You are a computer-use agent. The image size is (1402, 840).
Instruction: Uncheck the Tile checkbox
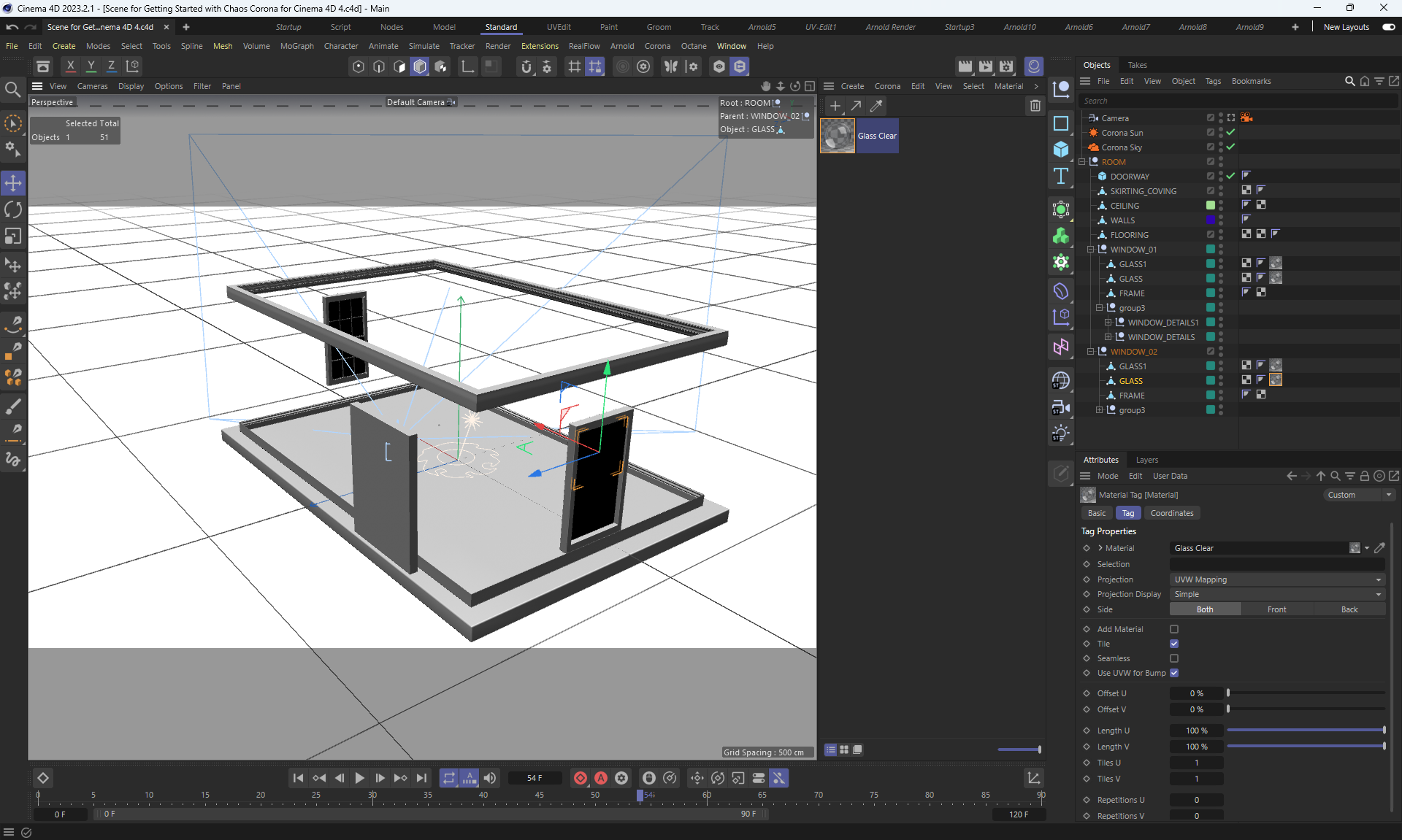tap(1174, 644)
